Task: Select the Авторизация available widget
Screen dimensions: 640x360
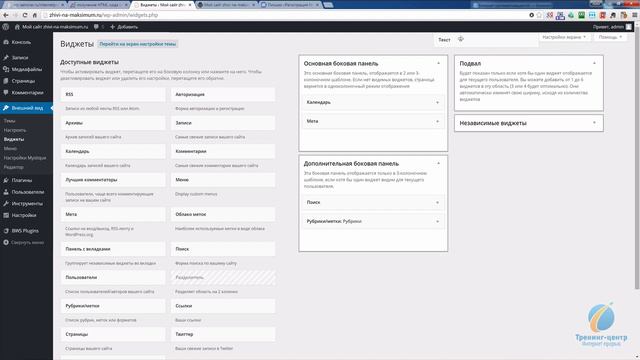Action: pyautogui.click(x=223, y=94)
